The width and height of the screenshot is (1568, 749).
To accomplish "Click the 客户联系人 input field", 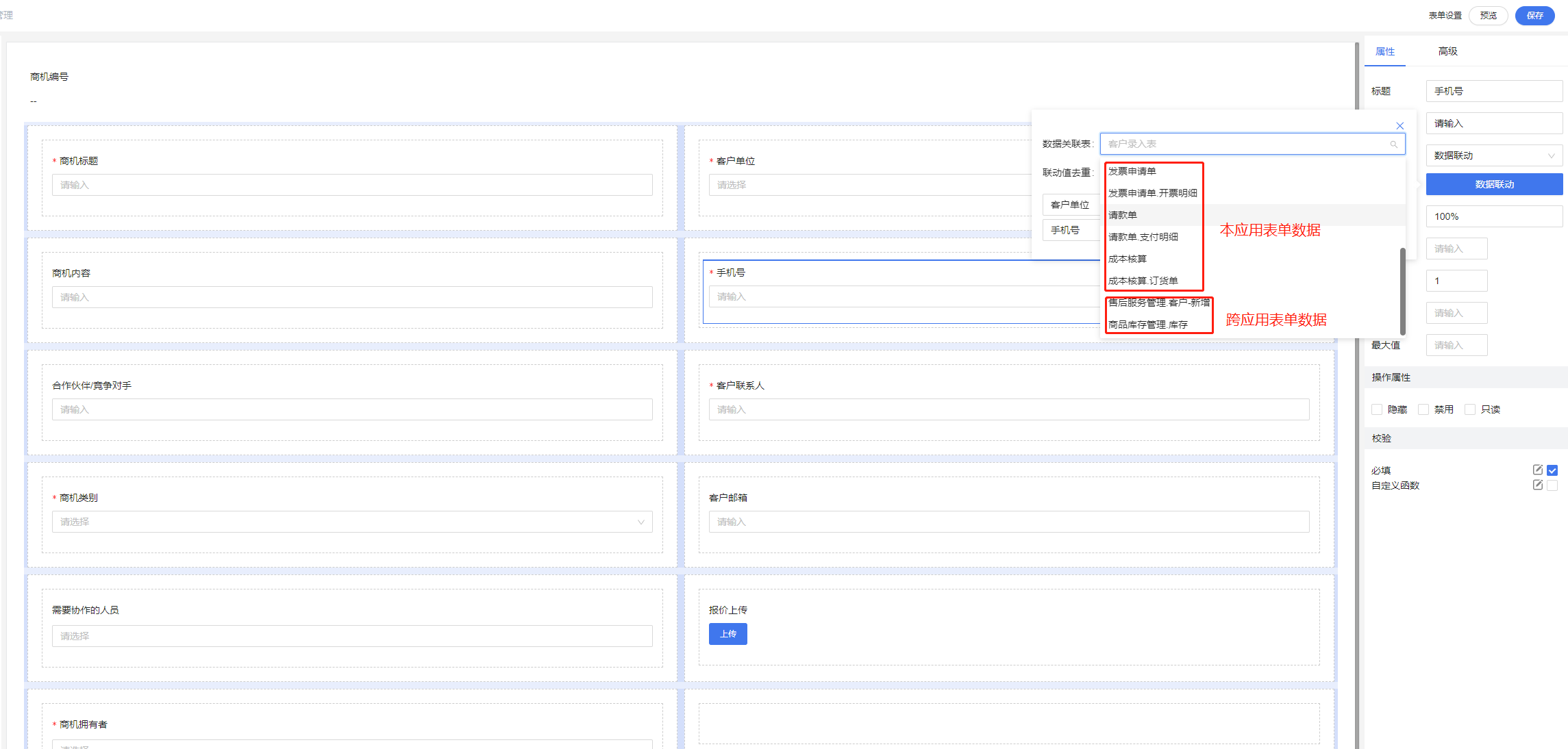I will [1009, 409].
